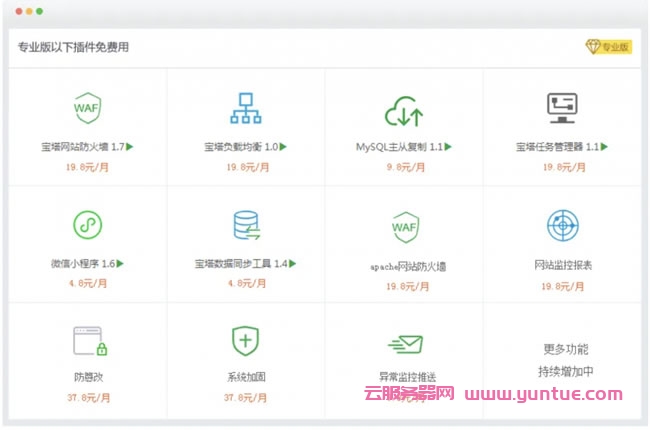Image resolution: width=650 pixels, height=430 pixels.
Task: Select the 系统加固 shield plus icon
Action: pyautogui.click(x=245, y=341)
